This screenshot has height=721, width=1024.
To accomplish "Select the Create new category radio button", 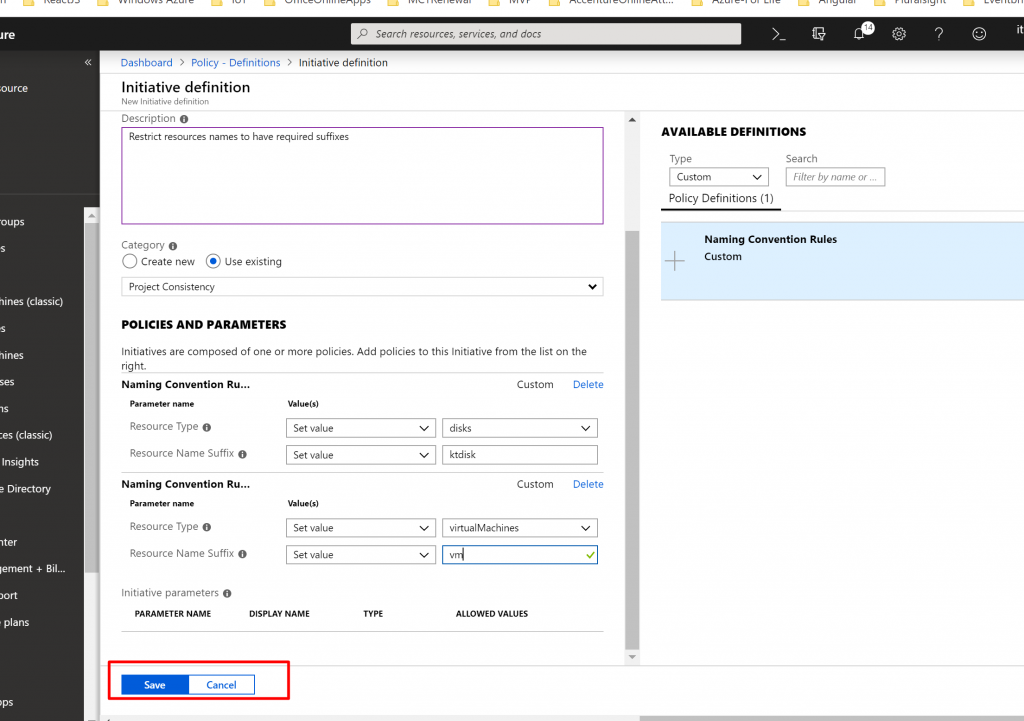I will [130, 261].
